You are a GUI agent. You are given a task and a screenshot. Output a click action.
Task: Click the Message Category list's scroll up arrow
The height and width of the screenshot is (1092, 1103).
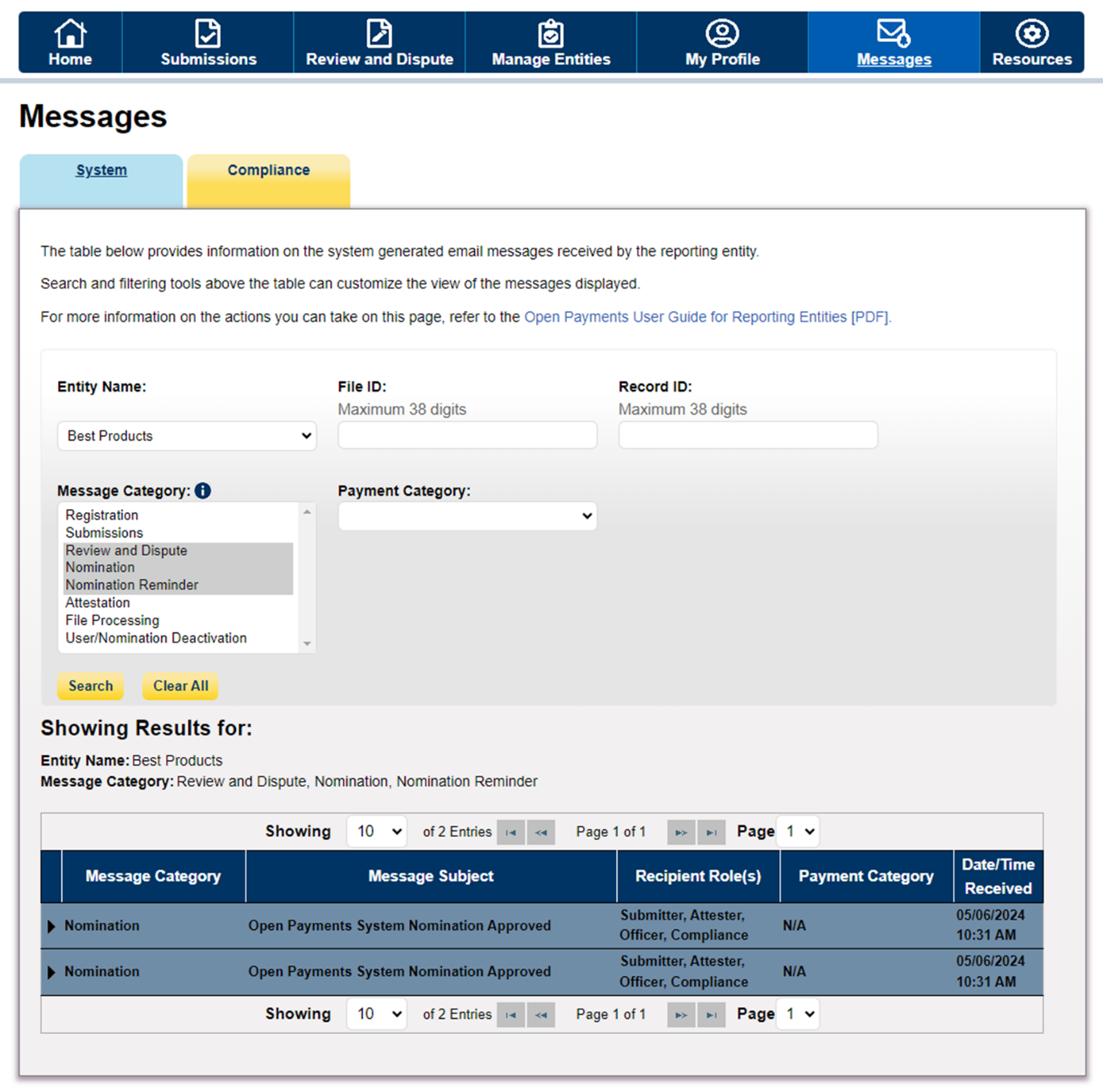307,512
